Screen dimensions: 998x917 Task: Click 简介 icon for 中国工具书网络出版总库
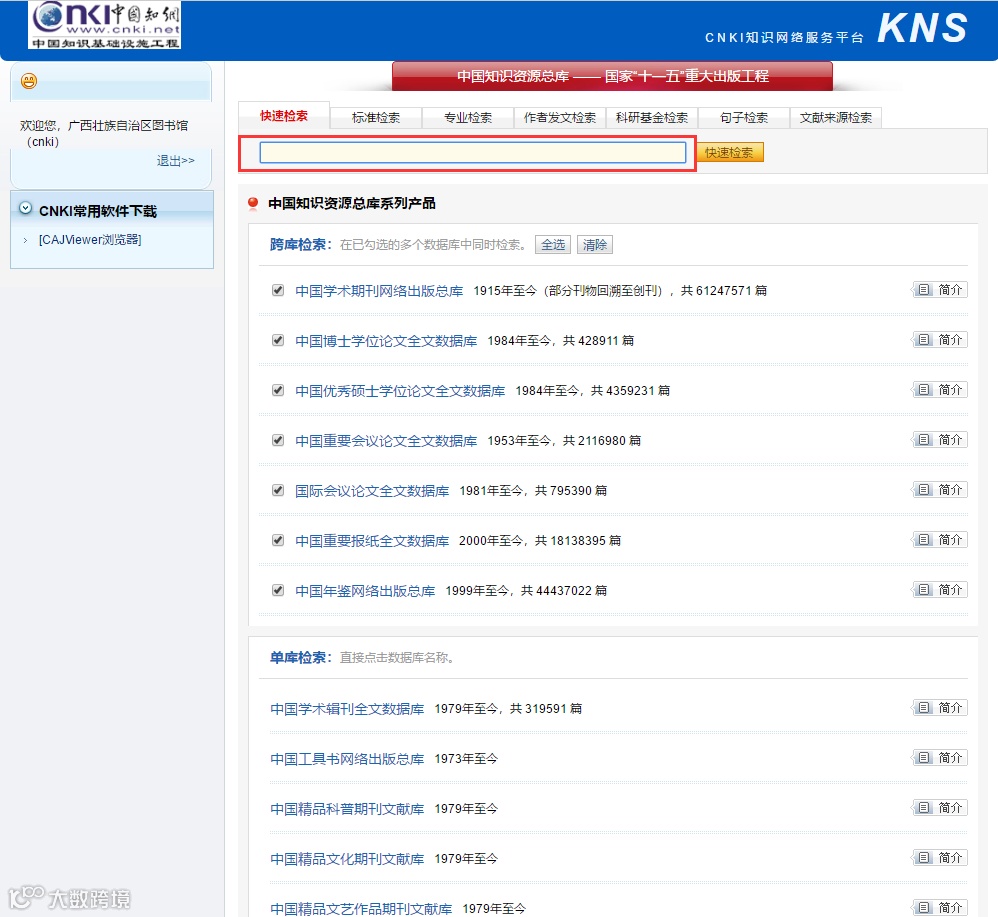[940, 758]
